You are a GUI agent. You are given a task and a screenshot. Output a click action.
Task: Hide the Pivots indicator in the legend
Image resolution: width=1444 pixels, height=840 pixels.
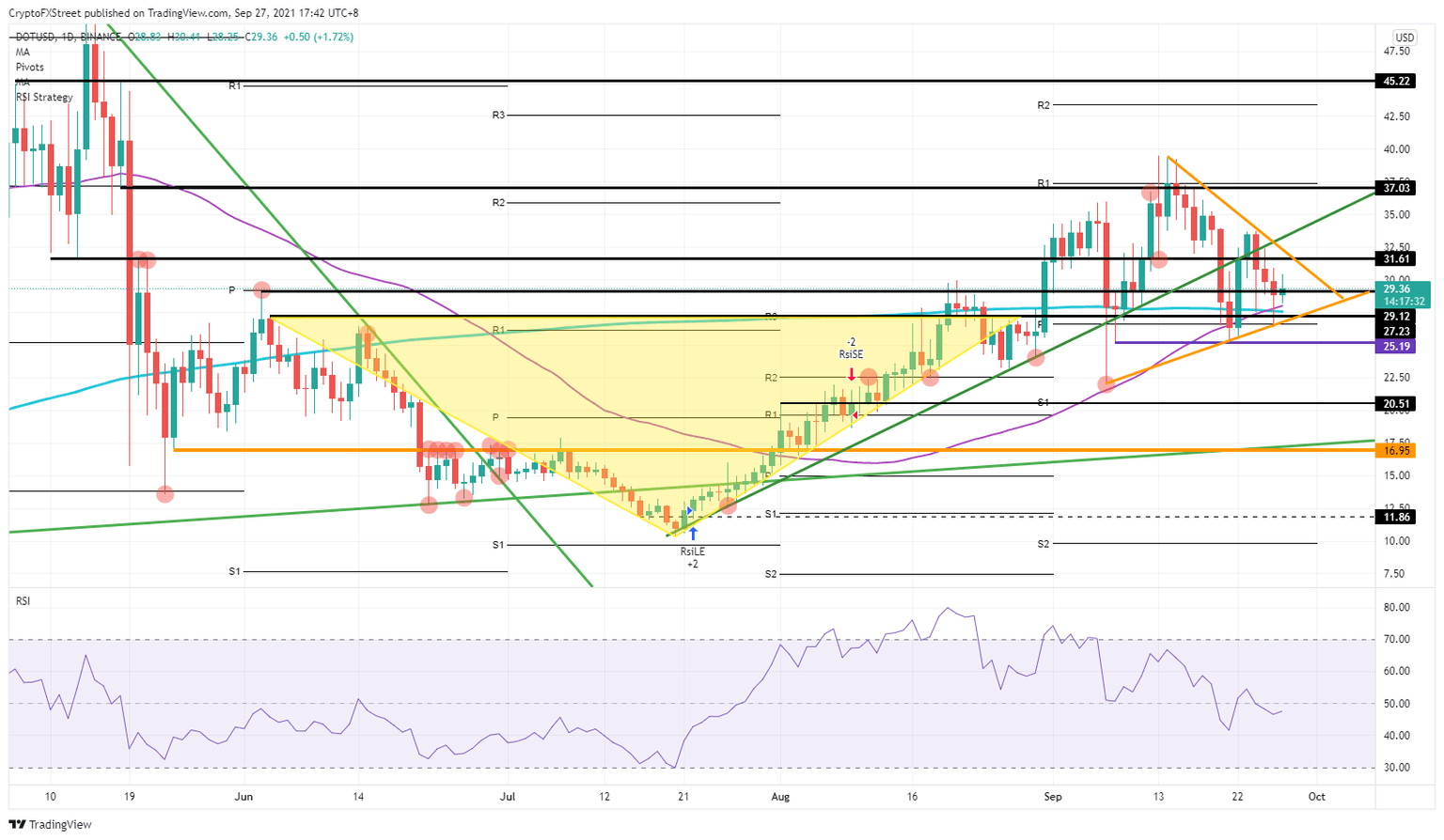[x=28, y=67]
